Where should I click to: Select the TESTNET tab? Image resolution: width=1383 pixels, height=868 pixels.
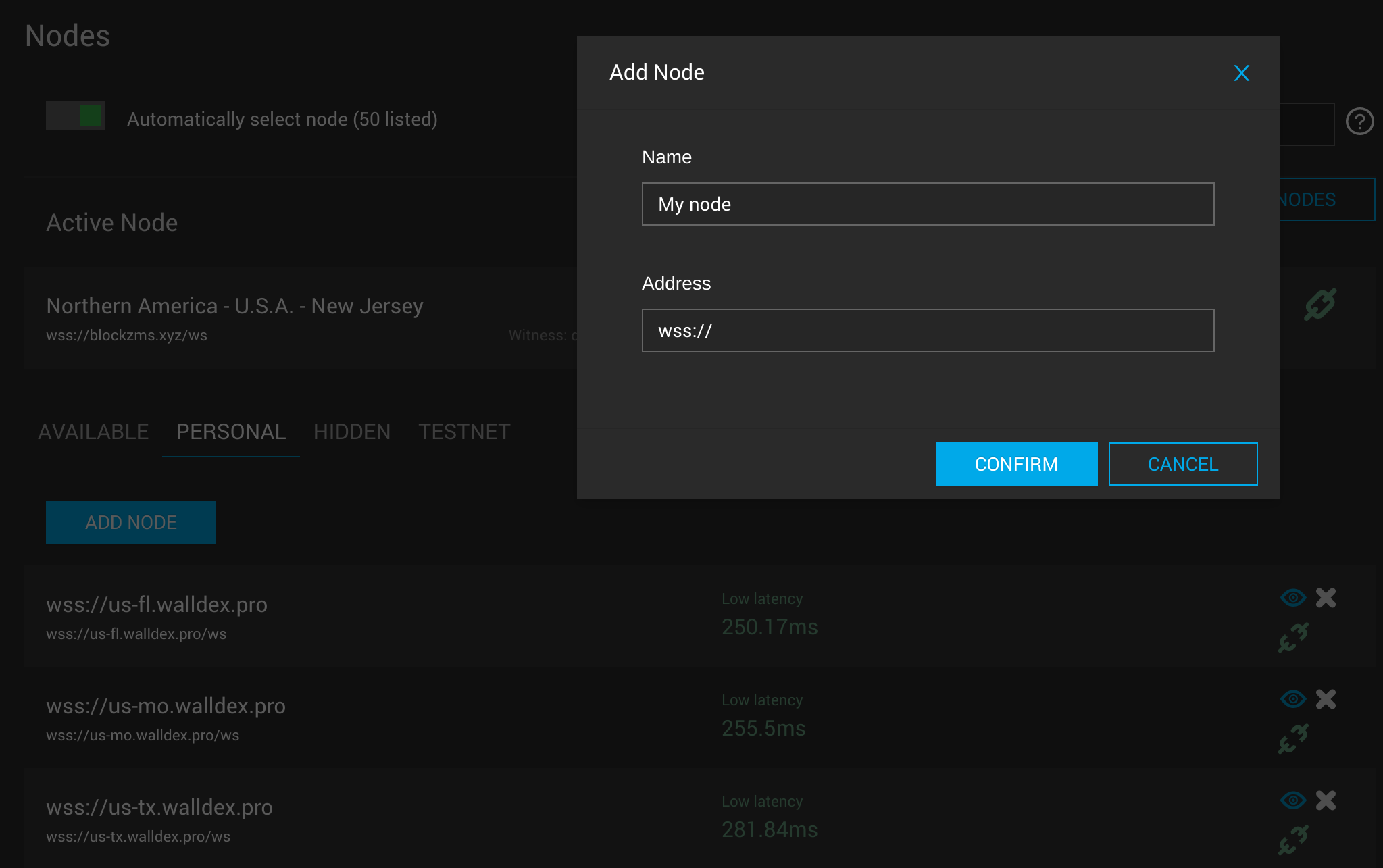[x=464, y=431]
